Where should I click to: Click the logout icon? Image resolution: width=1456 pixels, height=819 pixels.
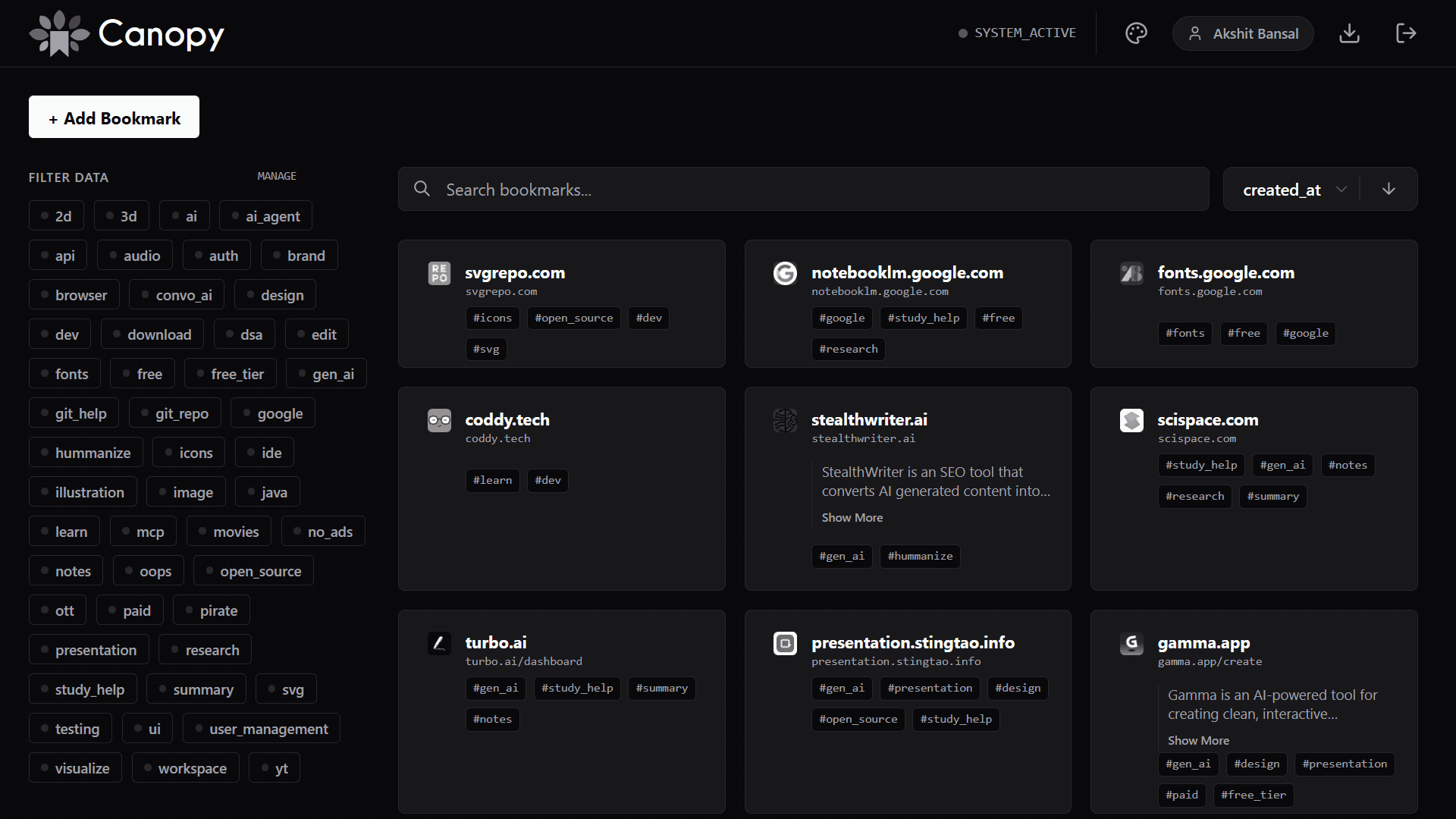[1405, 33]
